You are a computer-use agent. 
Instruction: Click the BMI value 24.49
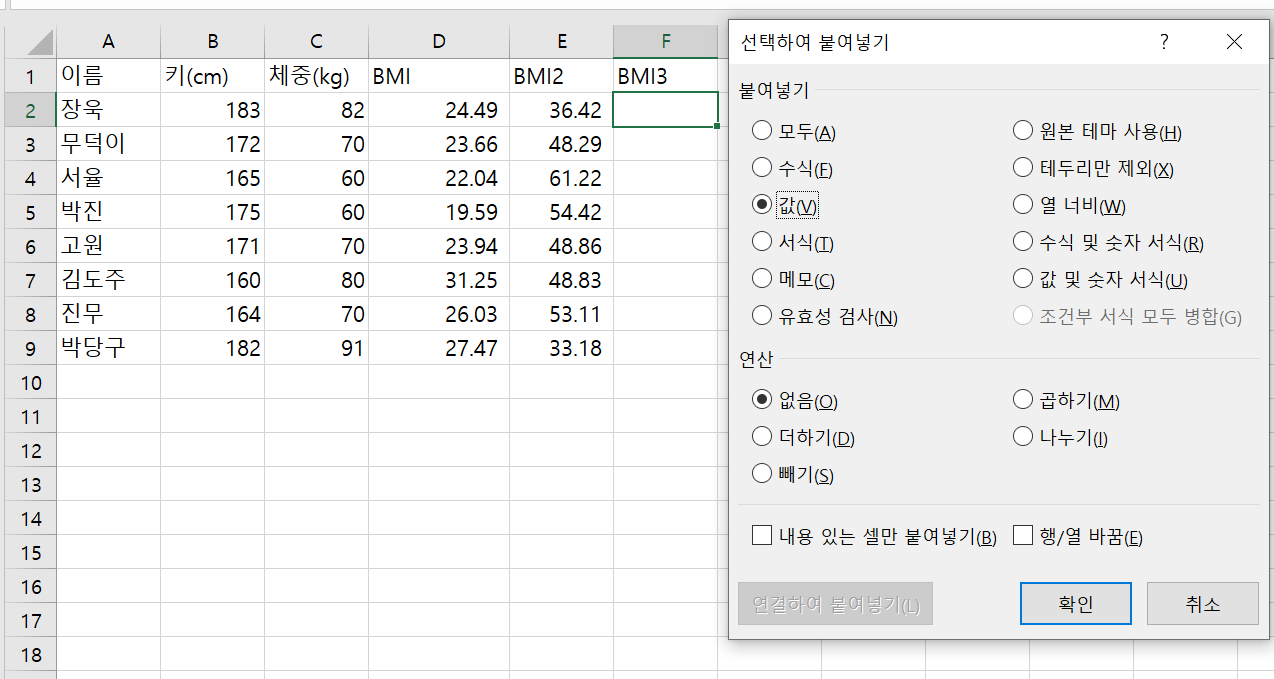(x=439, y=110)
